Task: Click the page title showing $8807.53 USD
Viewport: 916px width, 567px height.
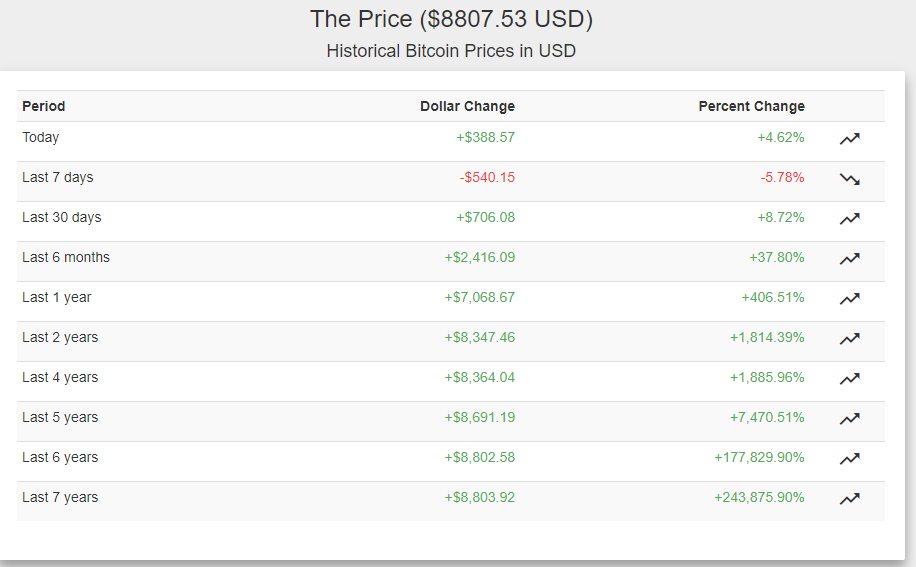Action: [451, 19]
